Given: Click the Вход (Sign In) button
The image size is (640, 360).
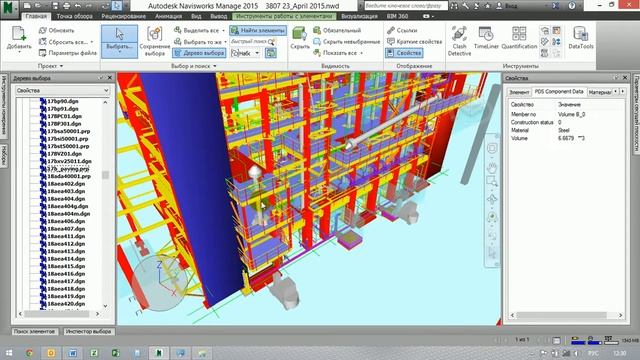Looking at the screenshot, I should [507, 6].
